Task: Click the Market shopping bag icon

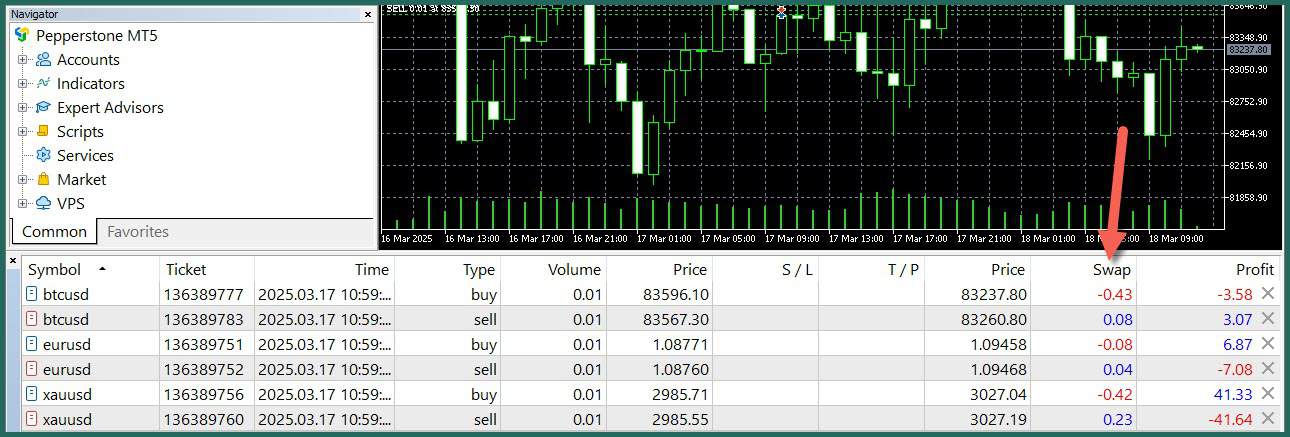Action: pyautogui.click(x=43, y=180)
